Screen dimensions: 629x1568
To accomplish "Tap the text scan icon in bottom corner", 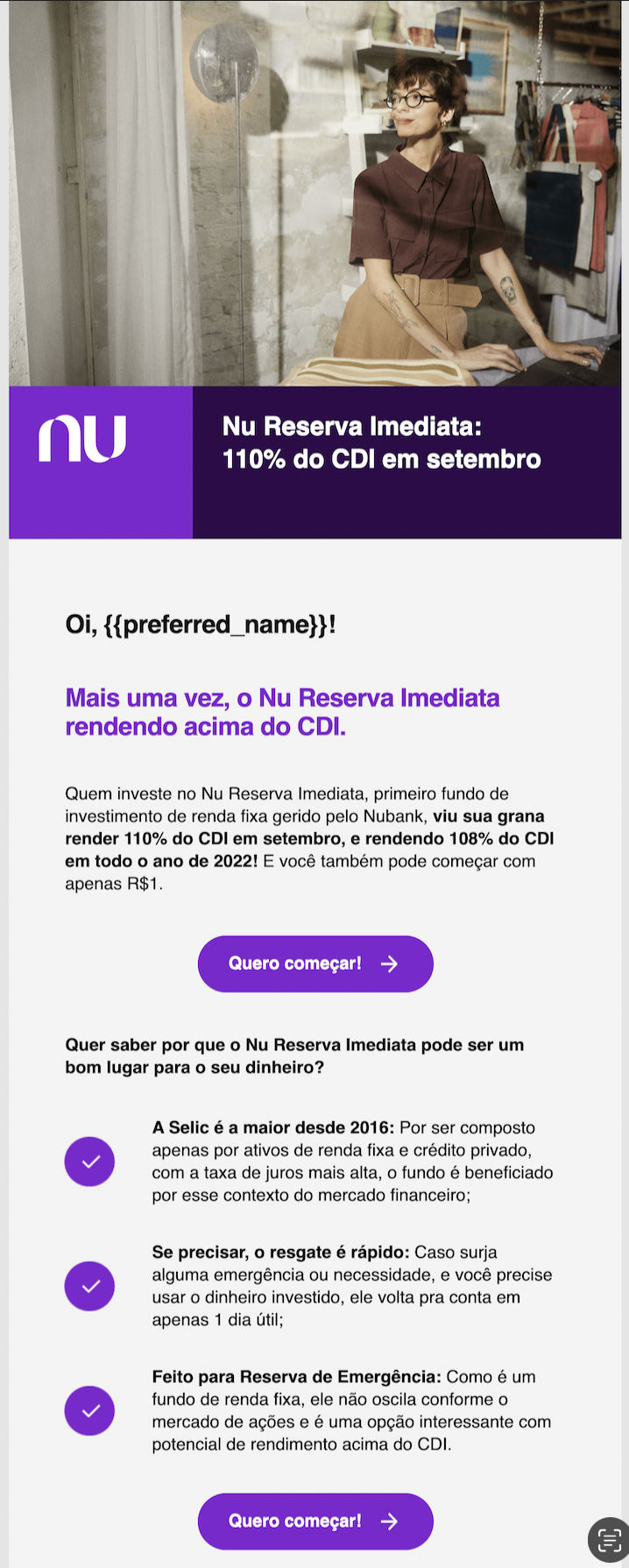I will (608, 1541).
